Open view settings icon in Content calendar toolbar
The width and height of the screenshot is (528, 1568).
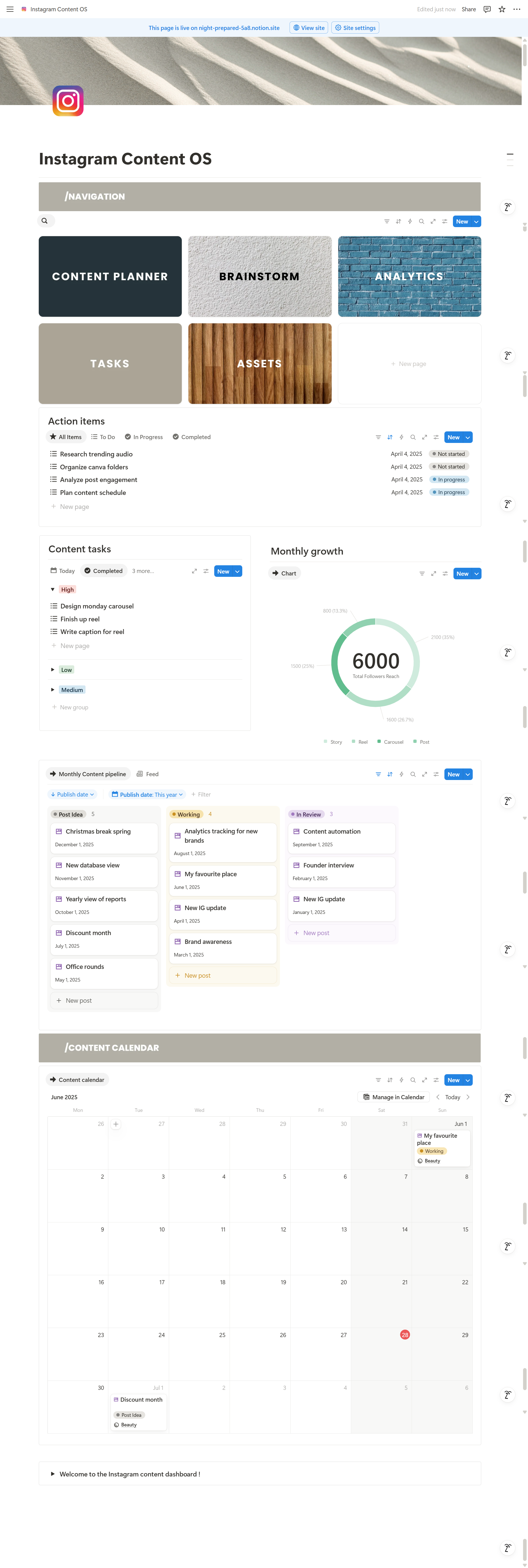point(436,1080)
